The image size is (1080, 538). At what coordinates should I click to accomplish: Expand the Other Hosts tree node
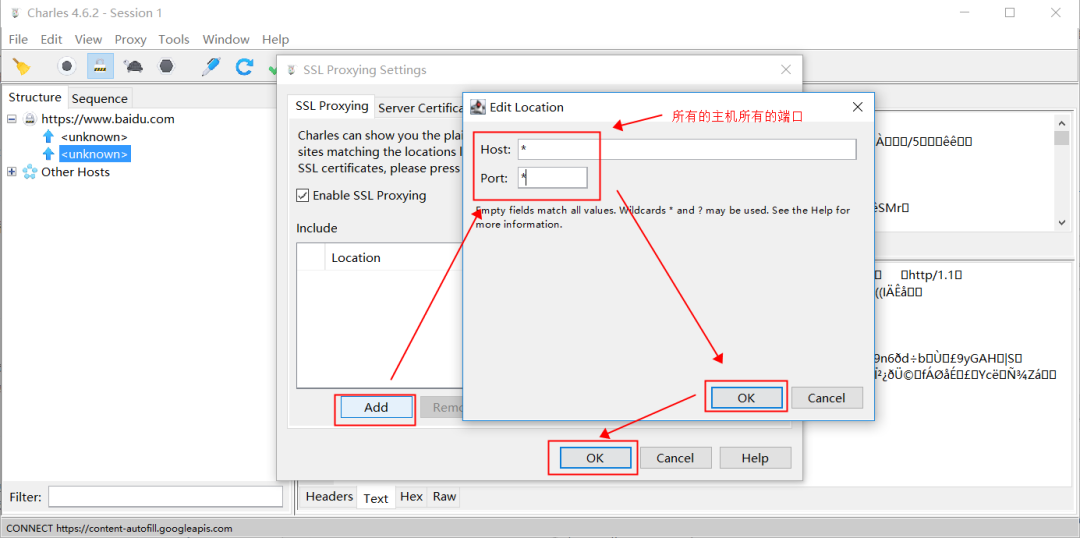12,172
